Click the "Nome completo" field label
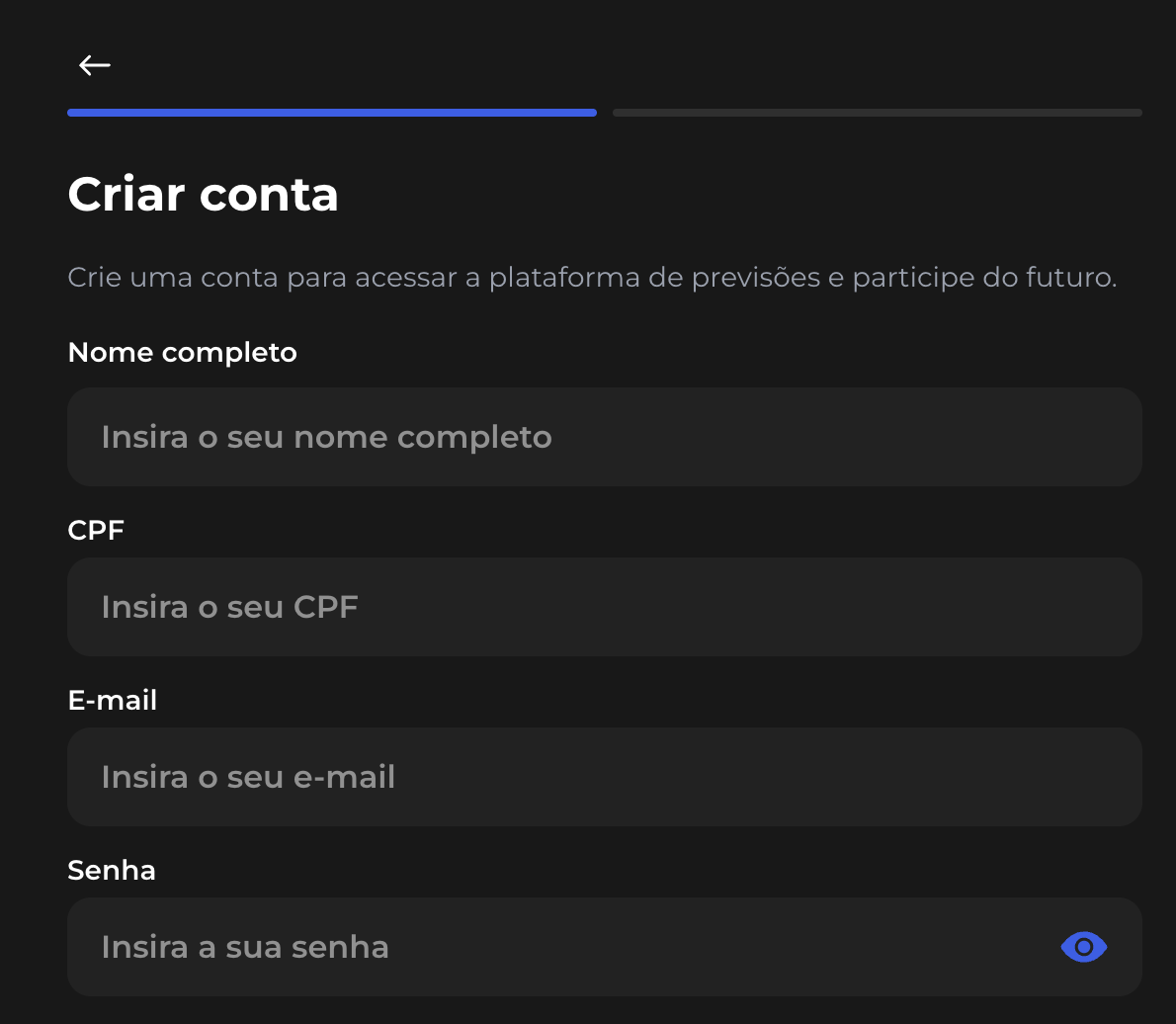Viewport: 1176px width, 1024px height. click(182, 353)
